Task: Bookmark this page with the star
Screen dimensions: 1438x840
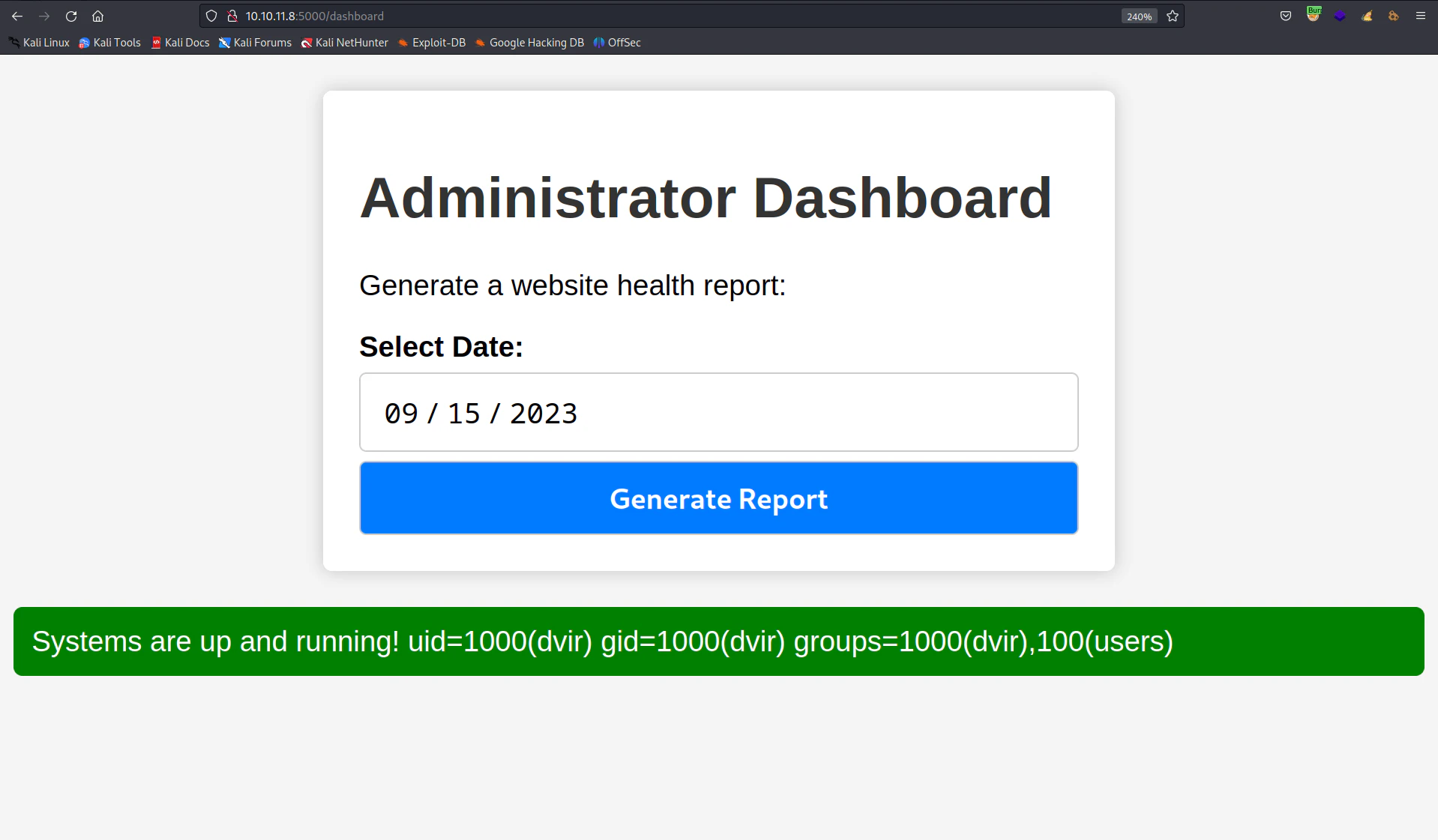Action: click(x=1173, y=16)
